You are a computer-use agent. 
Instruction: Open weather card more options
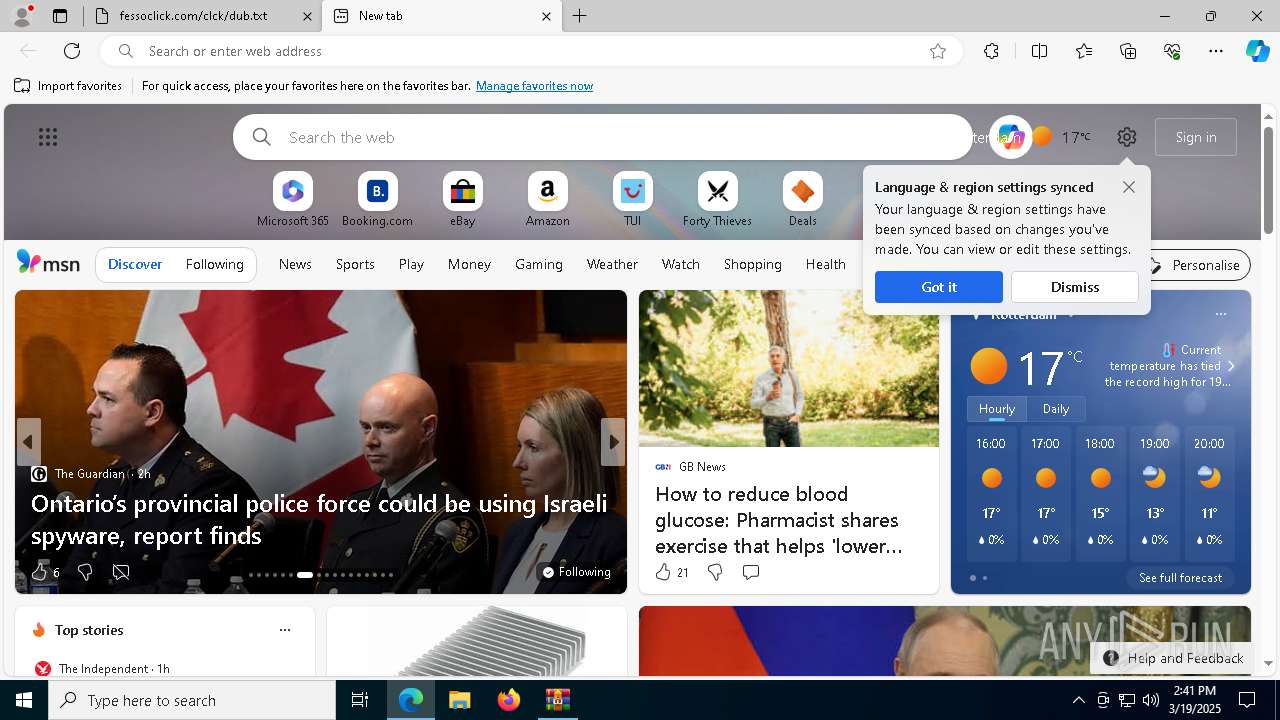point(1220,314)
